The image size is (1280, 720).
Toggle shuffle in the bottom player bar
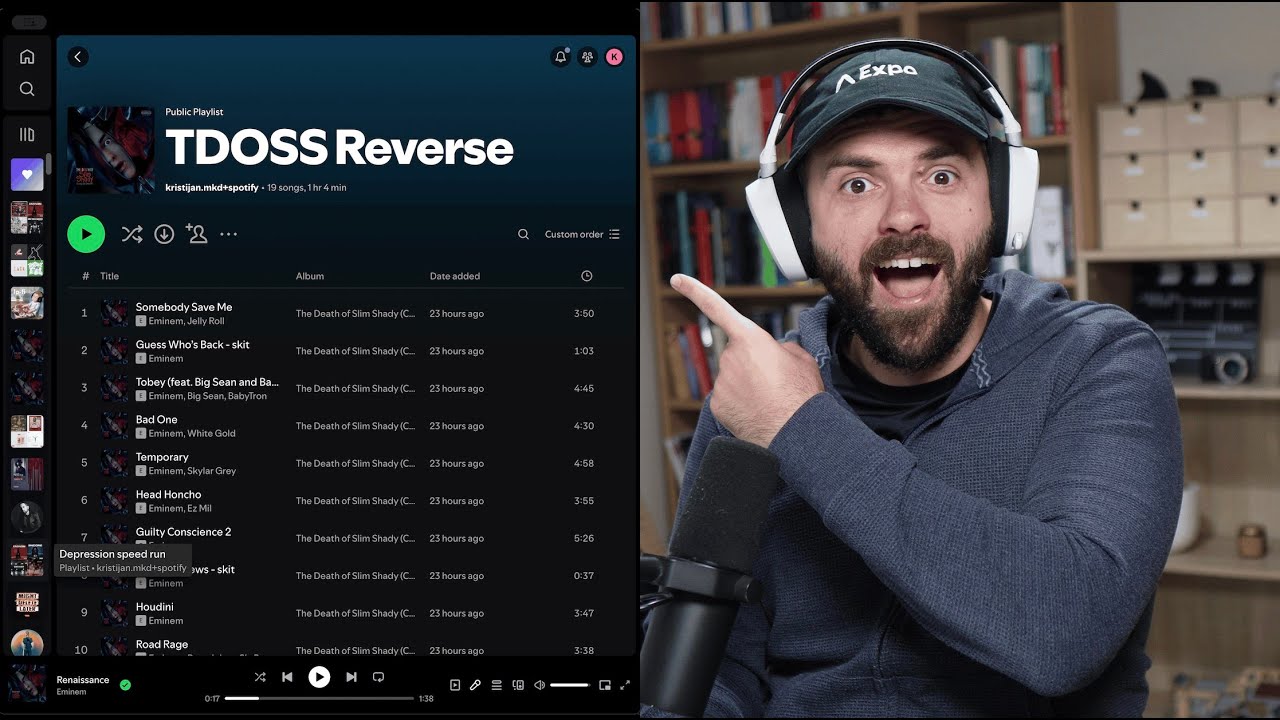click(x=260, y=677)
